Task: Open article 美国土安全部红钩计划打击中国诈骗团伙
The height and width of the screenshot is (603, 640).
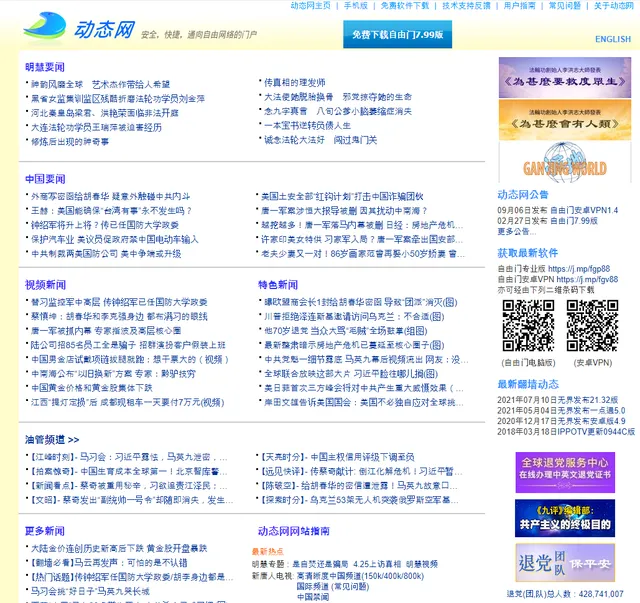Action: [x=342, y=196]
